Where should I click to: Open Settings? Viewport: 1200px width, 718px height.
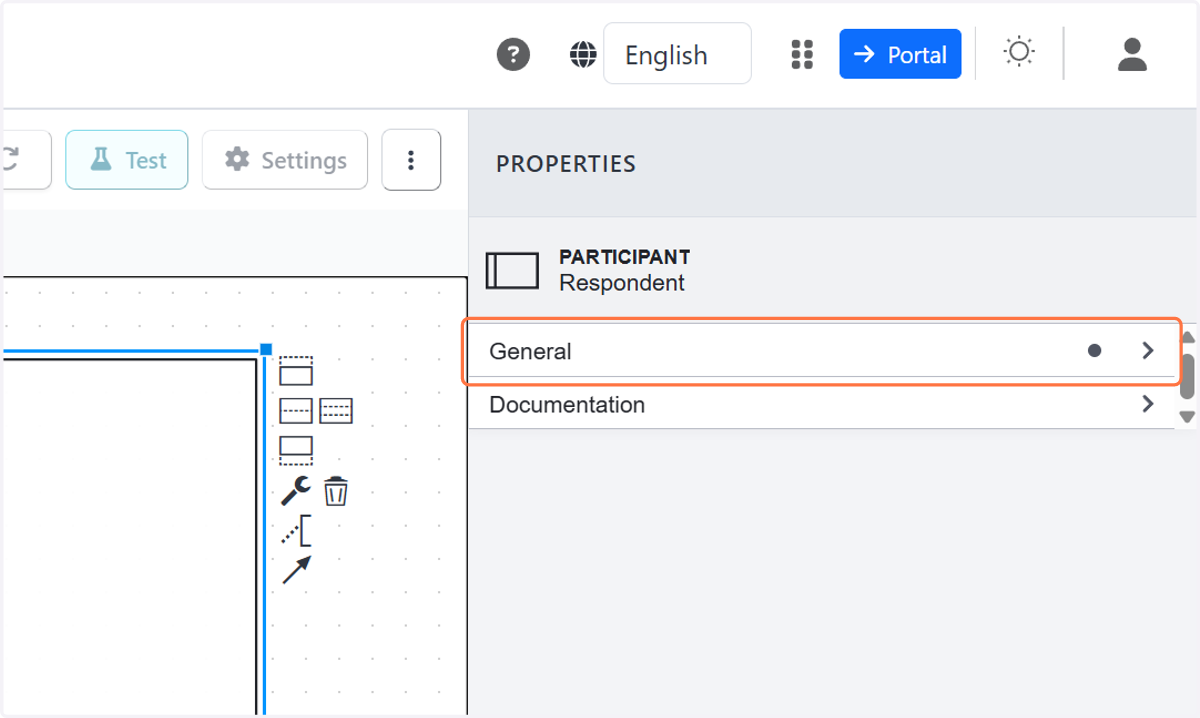point(285,160)
